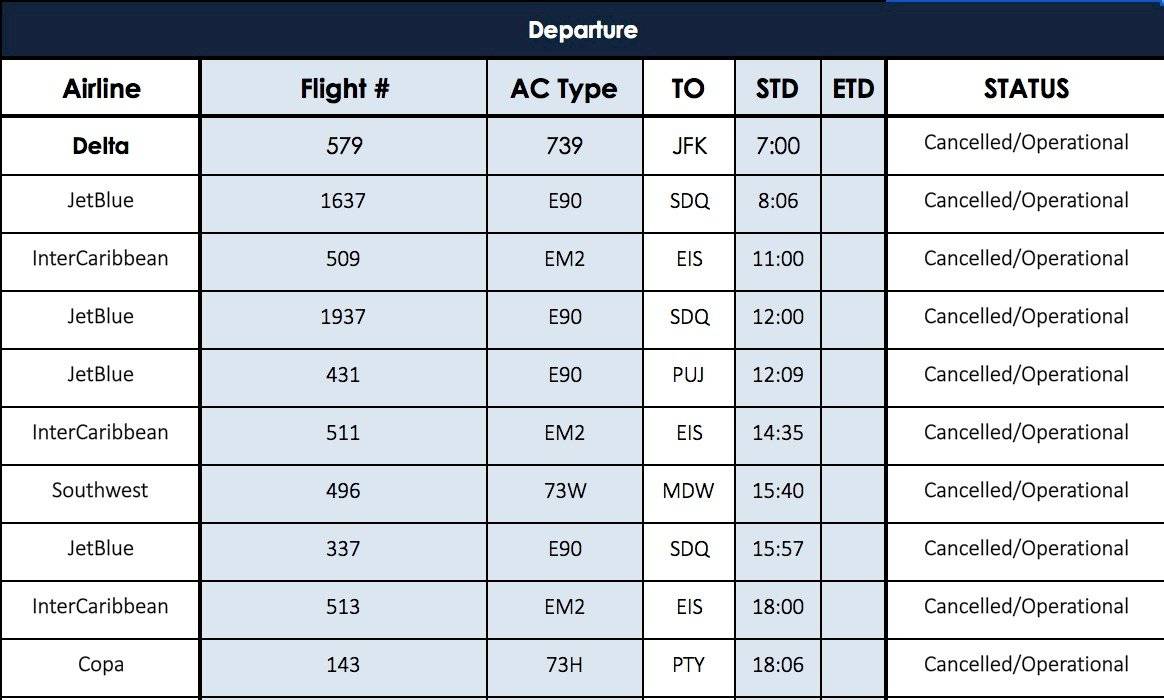Select the 73H aircraft type cell
This screenshot has width=1164, height=700.
click(x=565, y=667)
